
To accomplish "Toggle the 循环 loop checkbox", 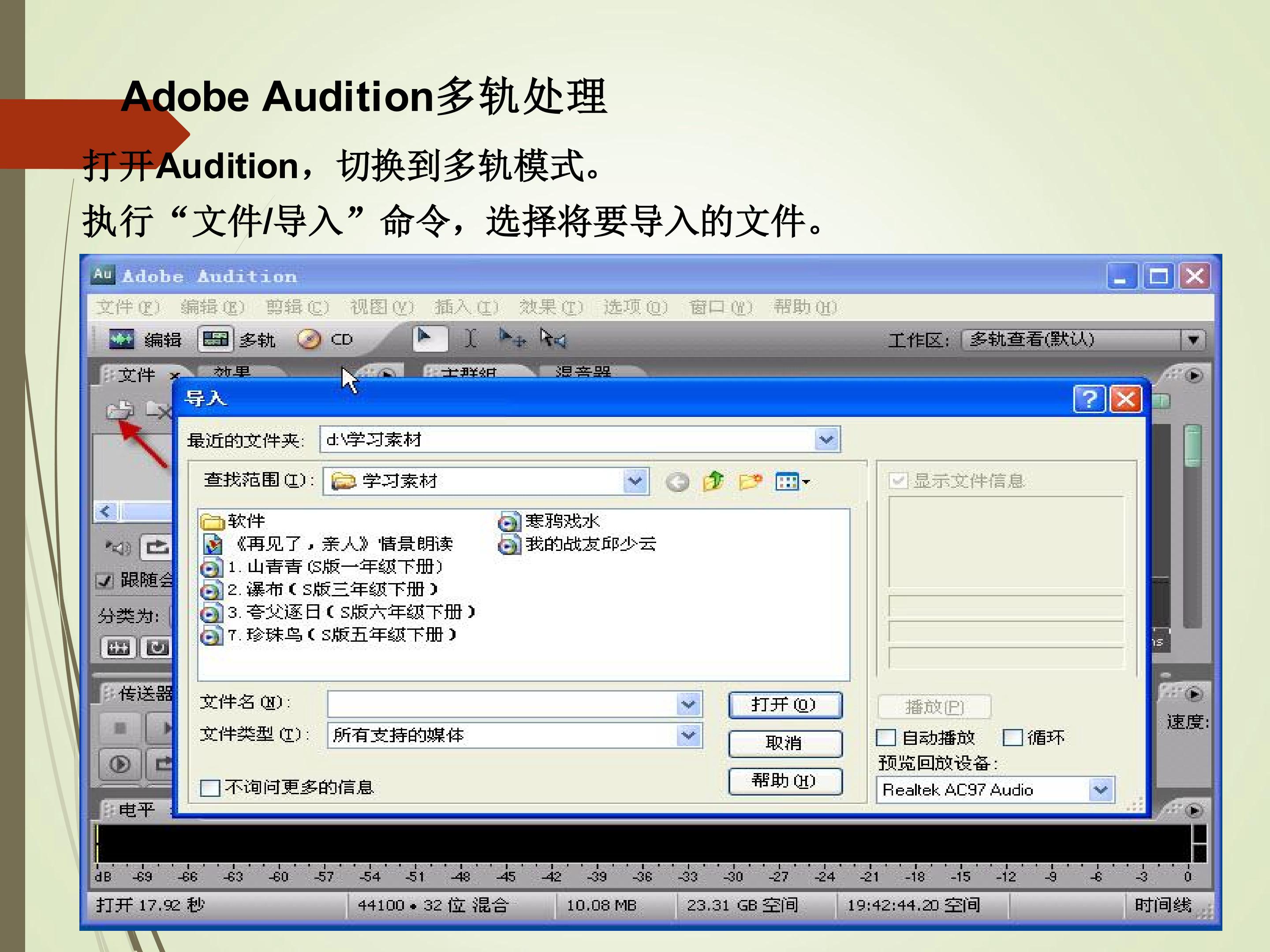I will [1013, 737].
